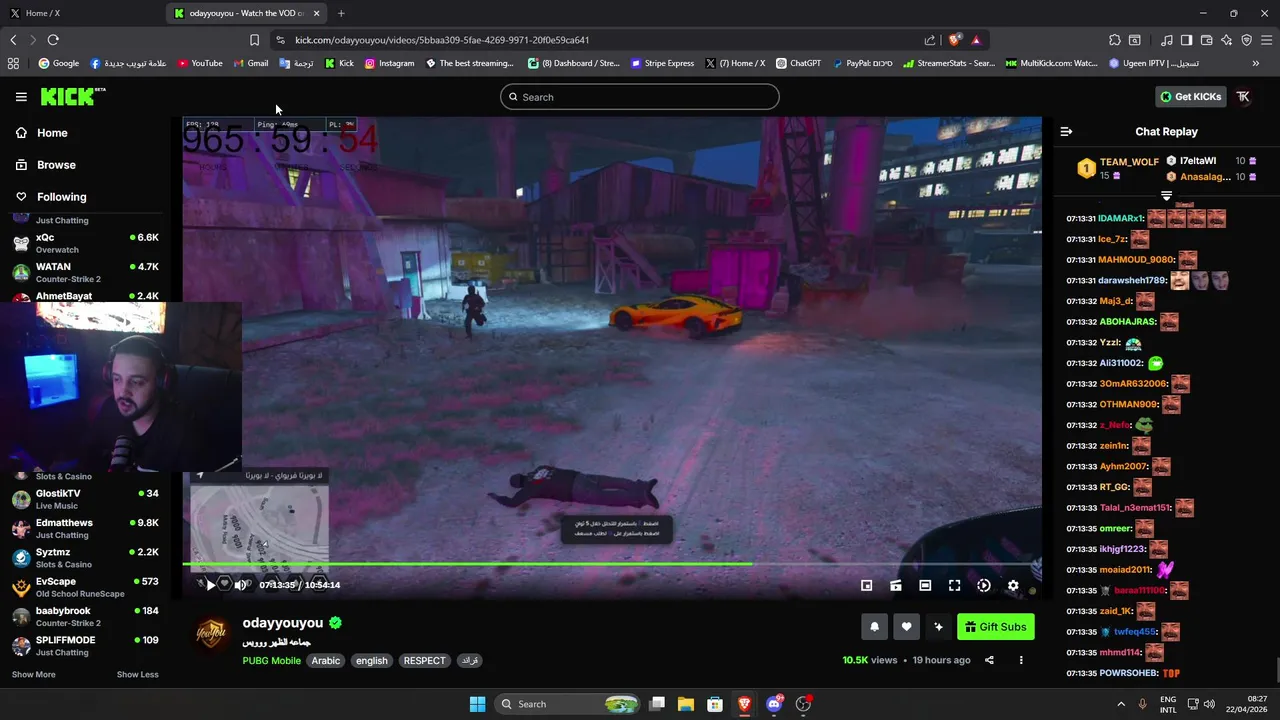Play the VOD video
Viewport: 1280px width, 720px height.
[x=210, y=585]
